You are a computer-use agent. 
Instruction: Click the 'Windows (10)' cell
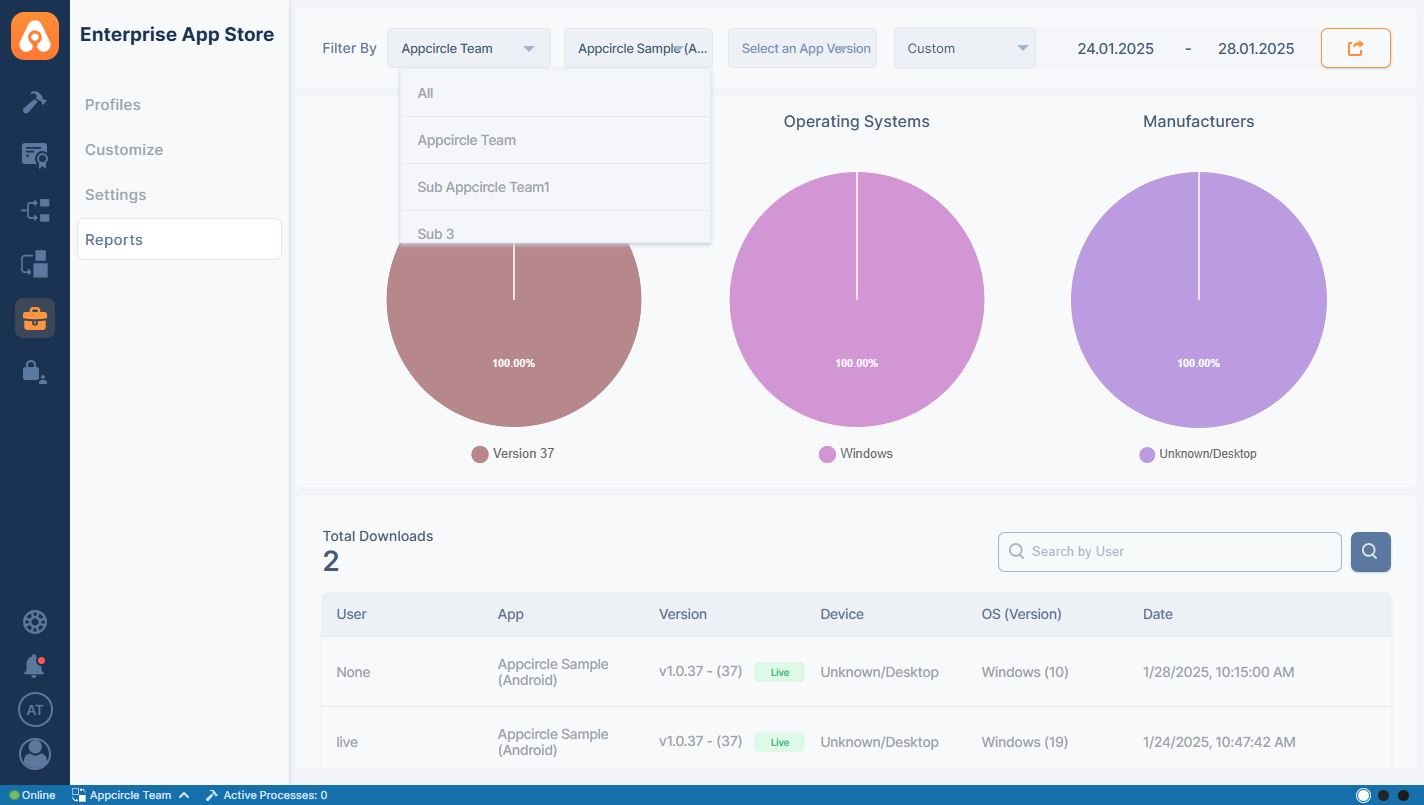(1025, 672)
